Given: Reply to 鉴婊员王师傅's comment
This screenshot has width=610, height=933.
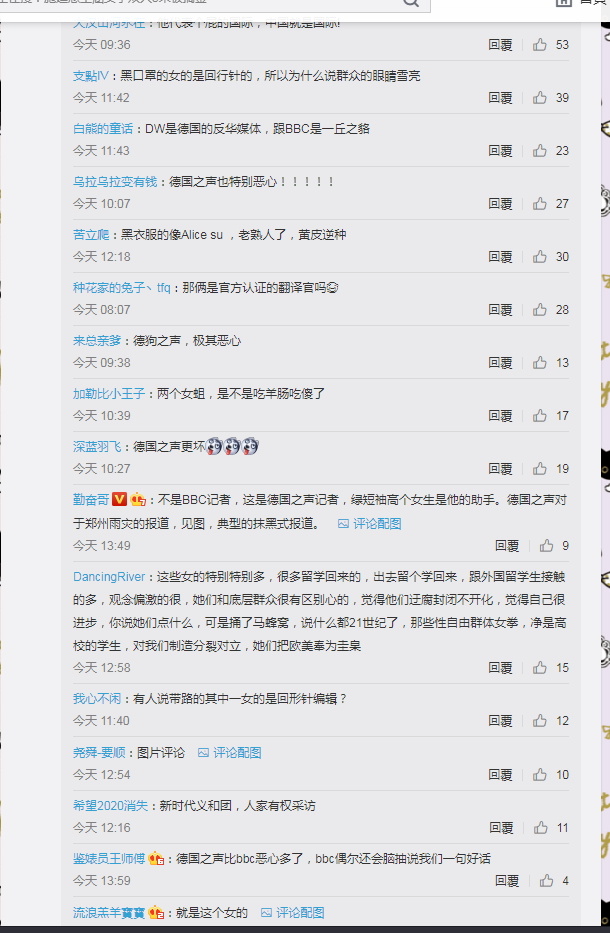Looking at the screenshot, I should 507,881.
